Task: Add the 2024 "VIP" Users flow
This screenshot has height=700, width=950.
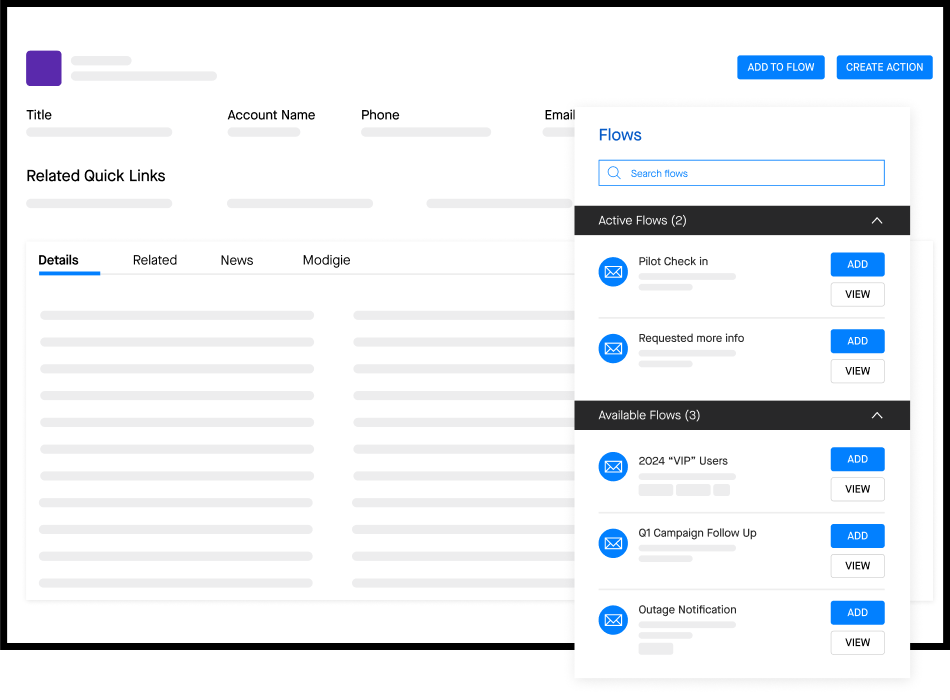Action: [x=857, y=459]
